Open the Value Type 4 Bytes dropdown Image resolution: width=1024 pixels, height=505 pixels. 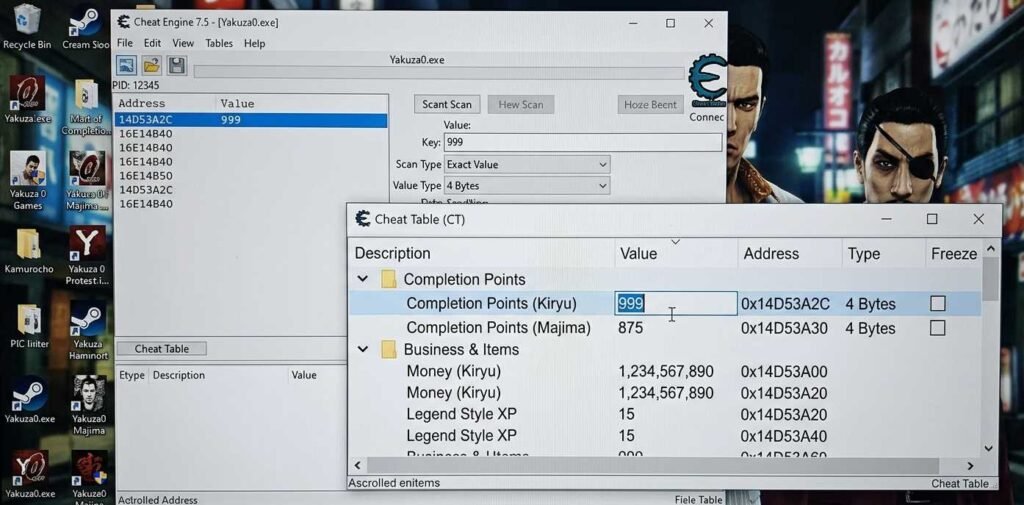527,186
